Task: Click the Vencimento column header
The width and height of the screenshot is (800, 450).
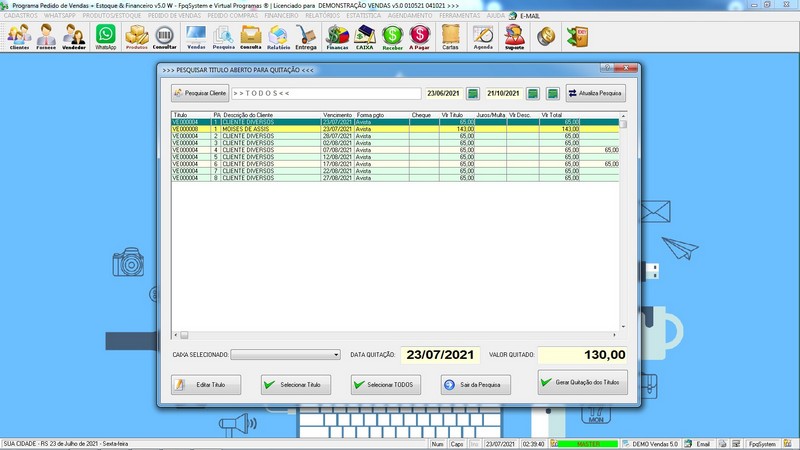Action: point(337,115)
